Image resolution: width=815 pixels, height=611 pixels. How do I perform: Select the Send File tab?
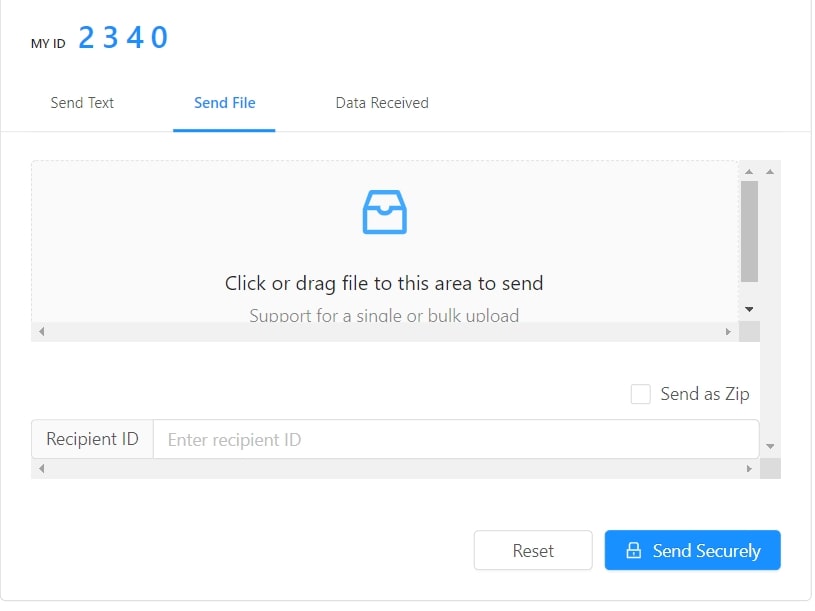click(x=224, y=103)
